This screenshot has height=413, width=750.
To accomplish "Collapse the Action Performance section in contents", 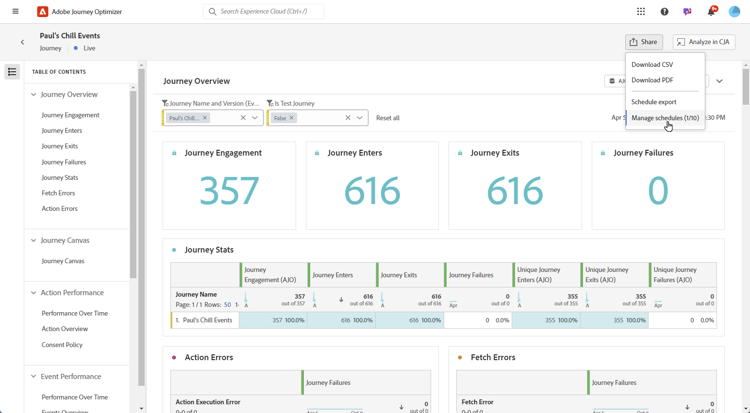I will (33, 293).
